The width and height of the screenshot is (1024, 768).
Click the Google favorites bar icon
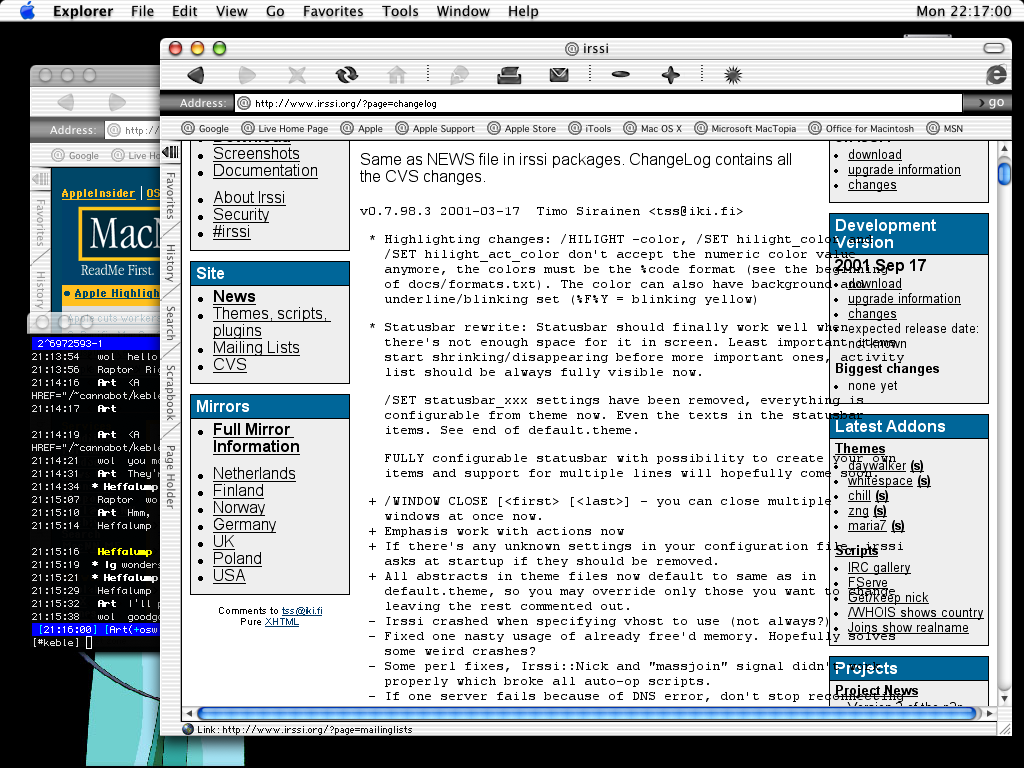[188, 128]
